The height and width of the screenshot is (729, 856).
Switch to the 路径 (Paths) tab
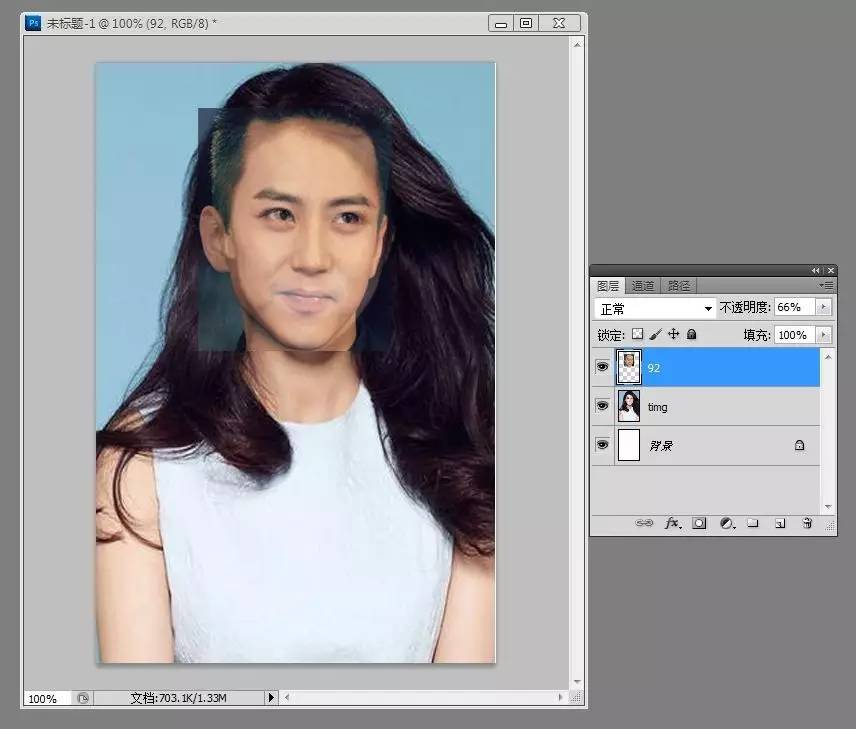(x=679, y=285)
